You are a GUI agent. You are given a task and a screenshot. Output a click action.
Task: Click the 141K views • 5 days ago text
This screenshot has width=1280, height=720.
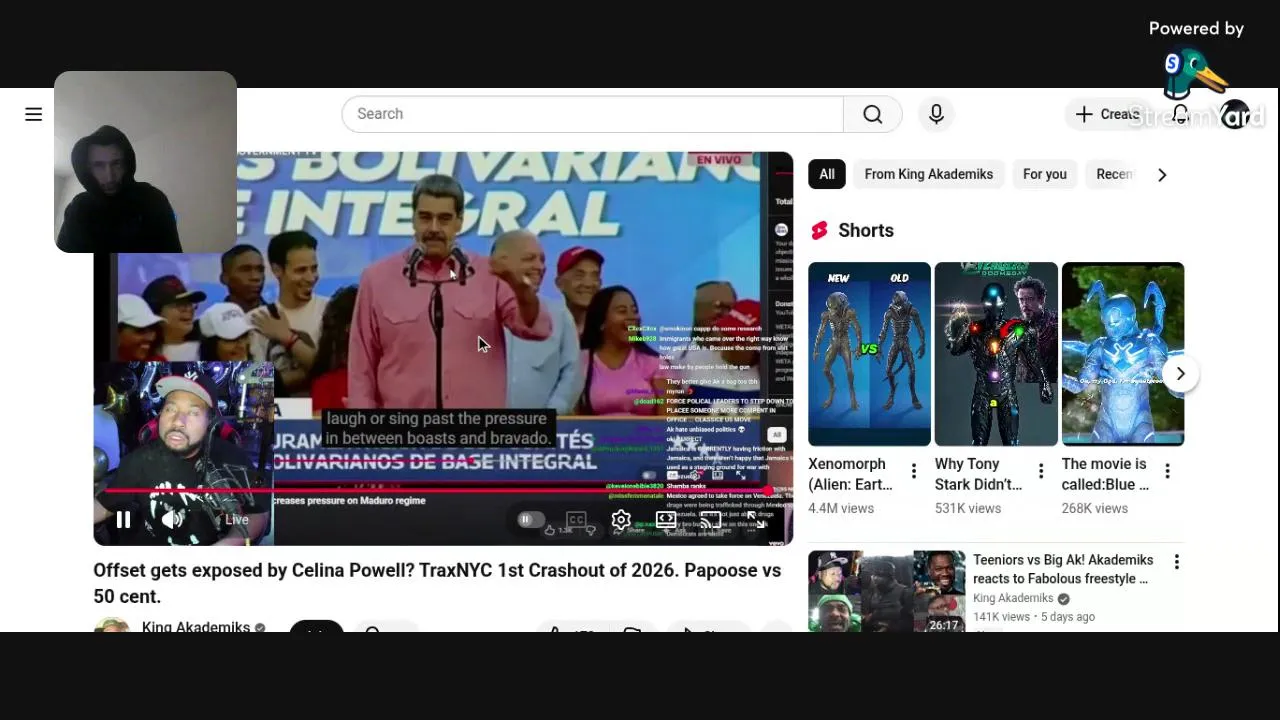(x=1034, y=616)
